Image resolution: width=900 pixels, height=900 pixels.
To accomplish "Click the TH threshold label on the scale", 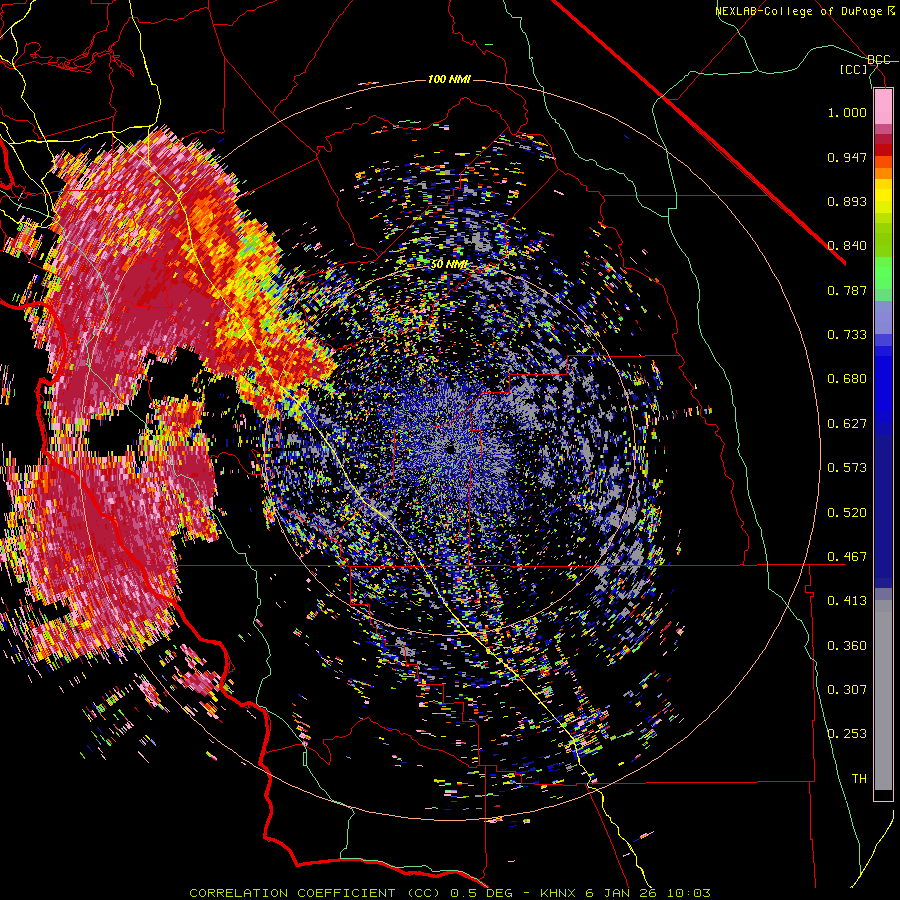I will 859,779.
